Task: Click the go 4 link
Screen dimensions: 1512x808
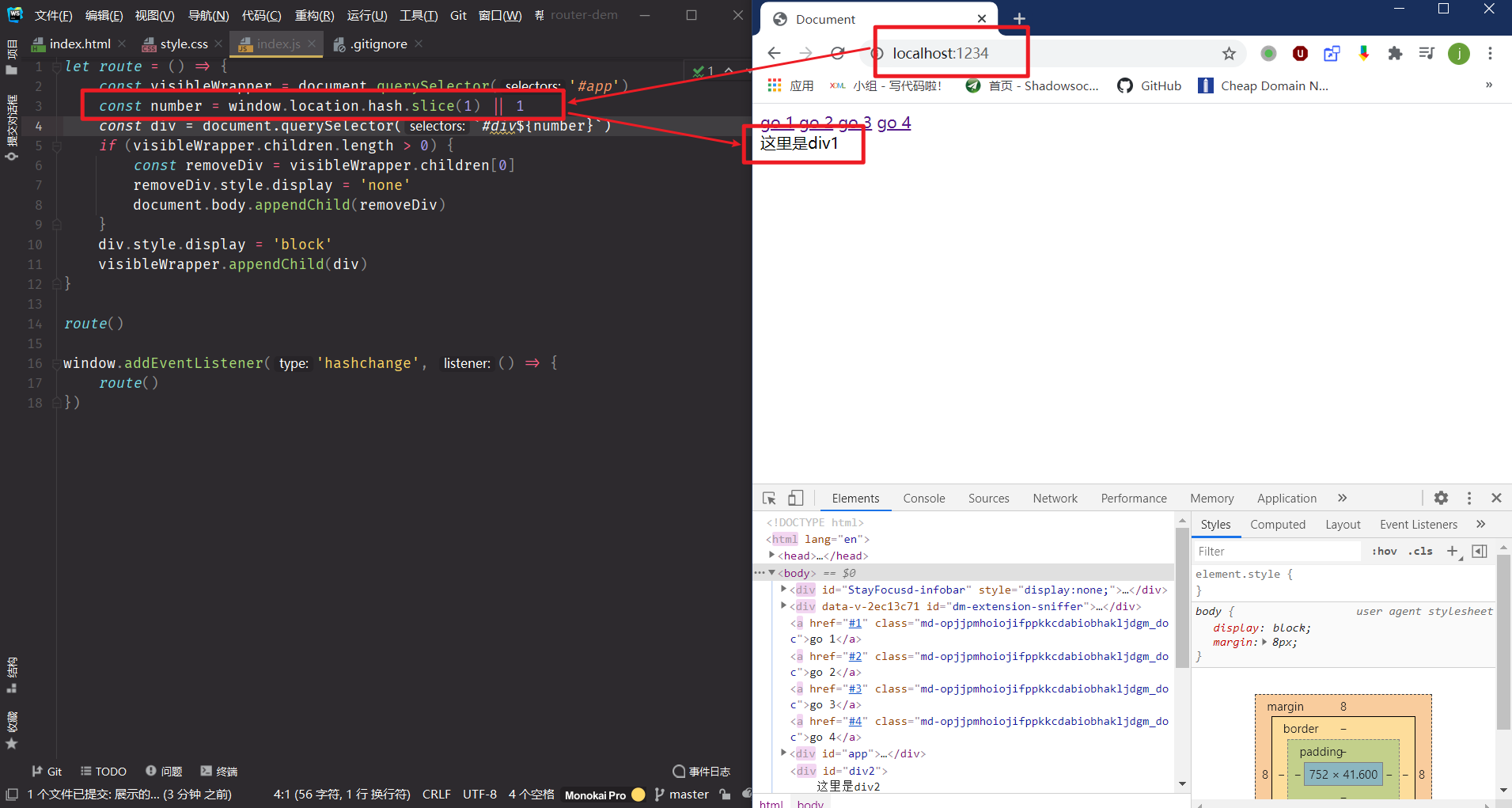Action: click(x=893, y=123)
